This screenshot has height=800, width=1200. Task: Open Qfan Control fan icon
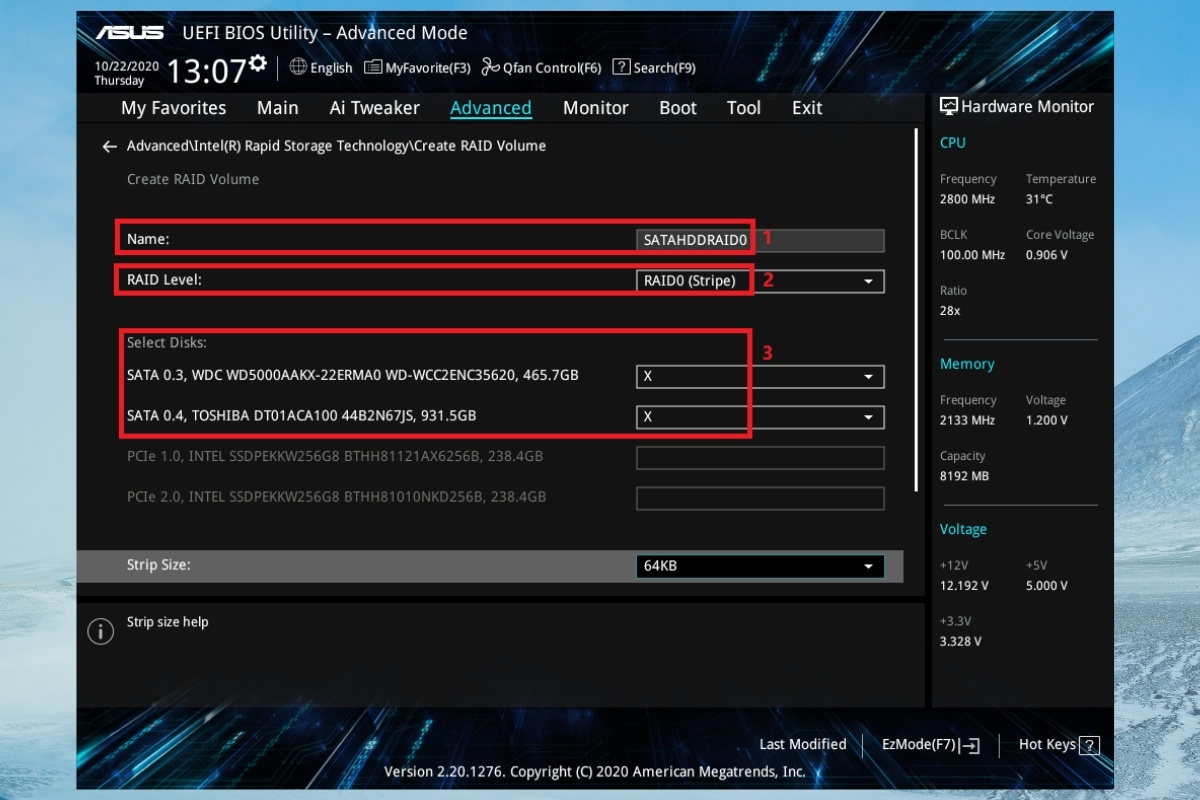(490, 67)
